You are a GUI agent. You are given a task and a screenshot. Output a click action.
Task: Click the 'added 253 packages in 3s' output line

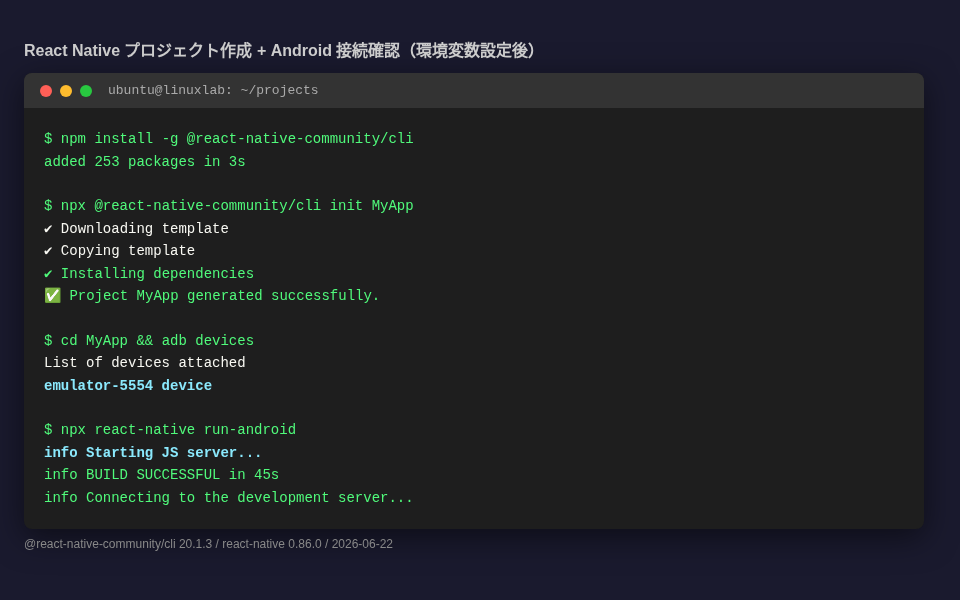click(144, 162)
